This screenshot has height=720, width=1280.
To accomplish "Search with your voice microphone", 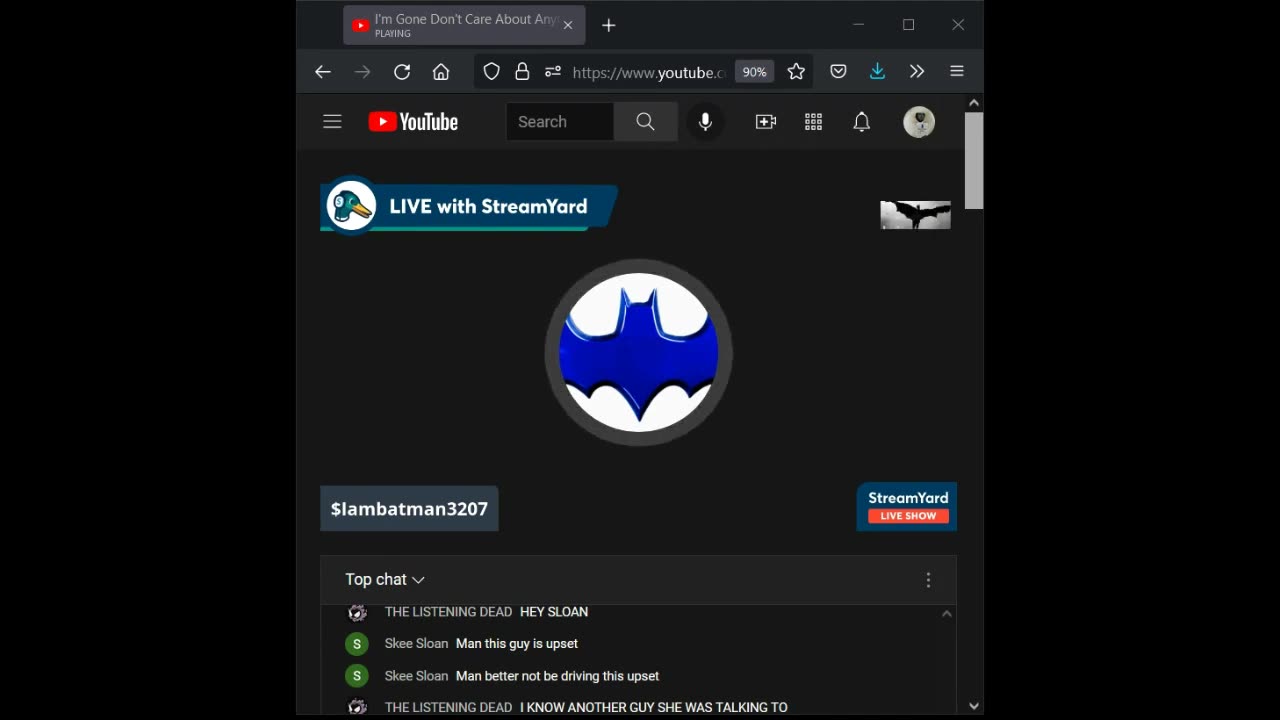I will pos(705,122).
